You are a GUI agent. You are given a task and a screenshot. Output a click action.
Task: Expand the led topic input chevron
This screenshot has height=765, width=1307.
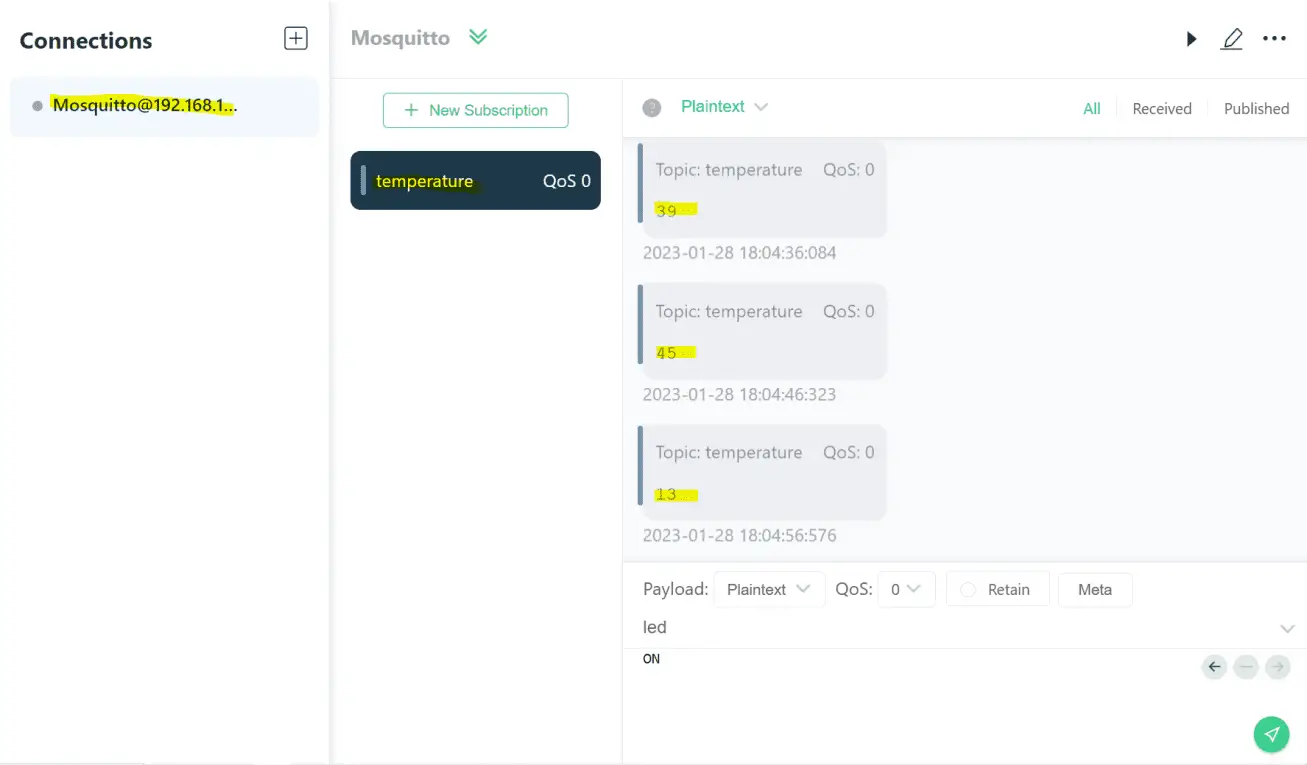[x=1288, y=628]
